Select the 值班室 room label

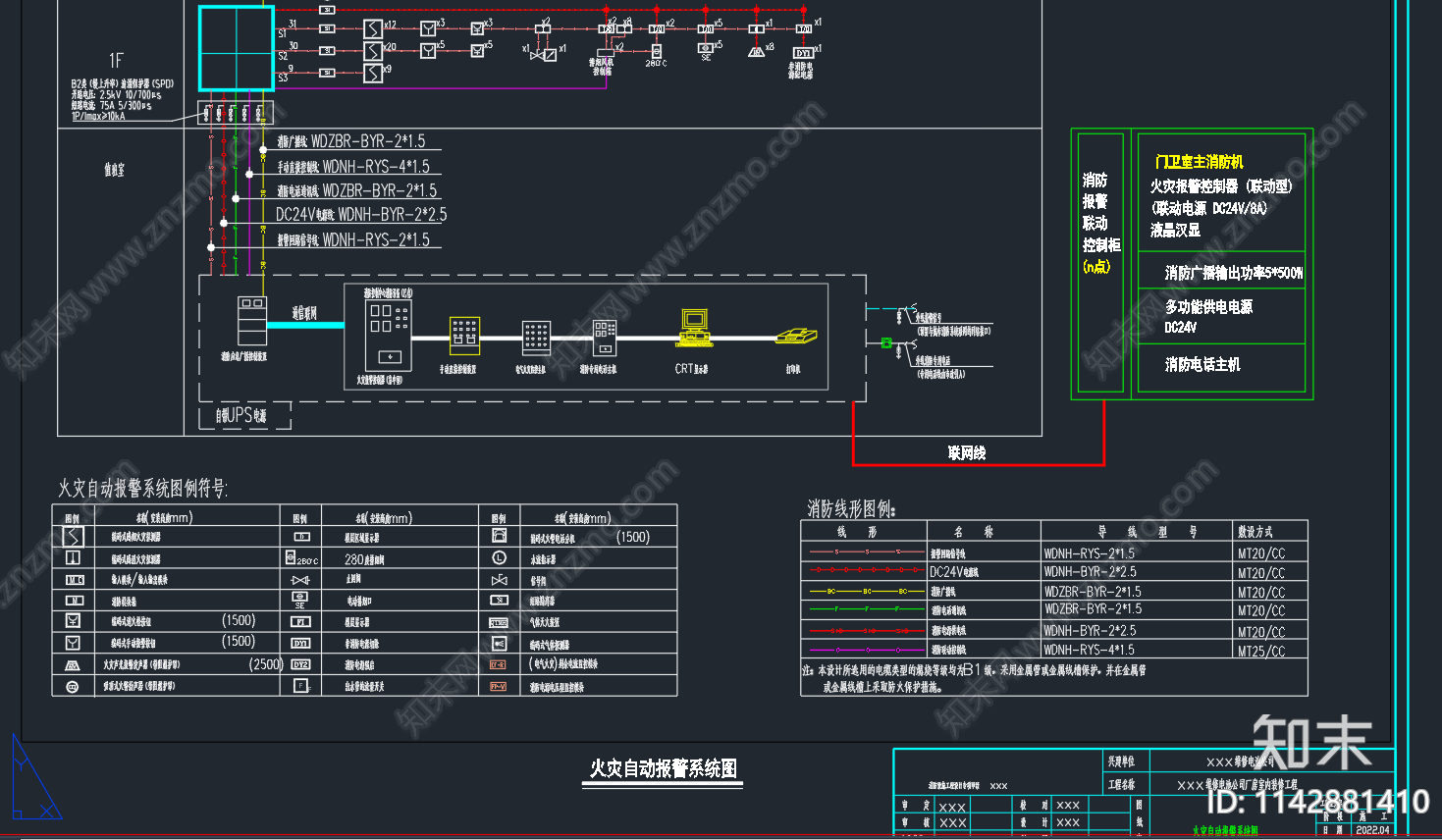coord(115,170)
